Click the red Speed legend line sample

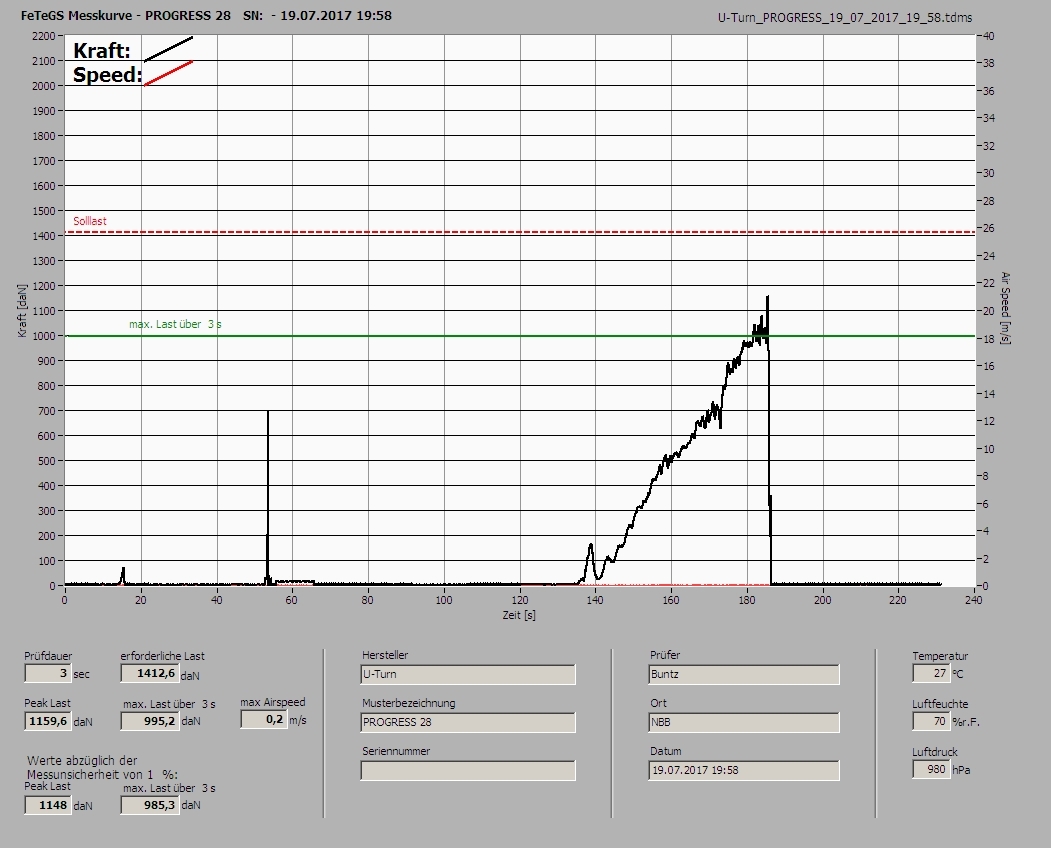pyautogui.click(x=168, y=73)
